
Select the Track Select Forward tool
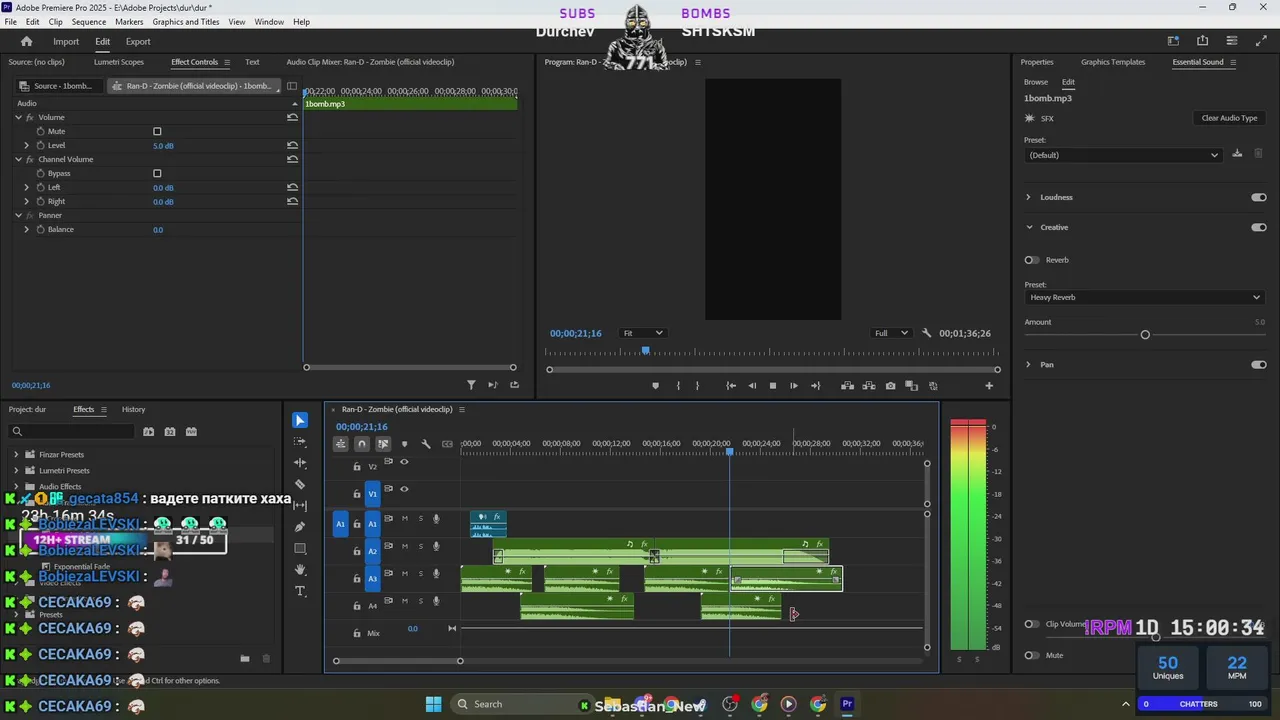(x=300, y=441)
